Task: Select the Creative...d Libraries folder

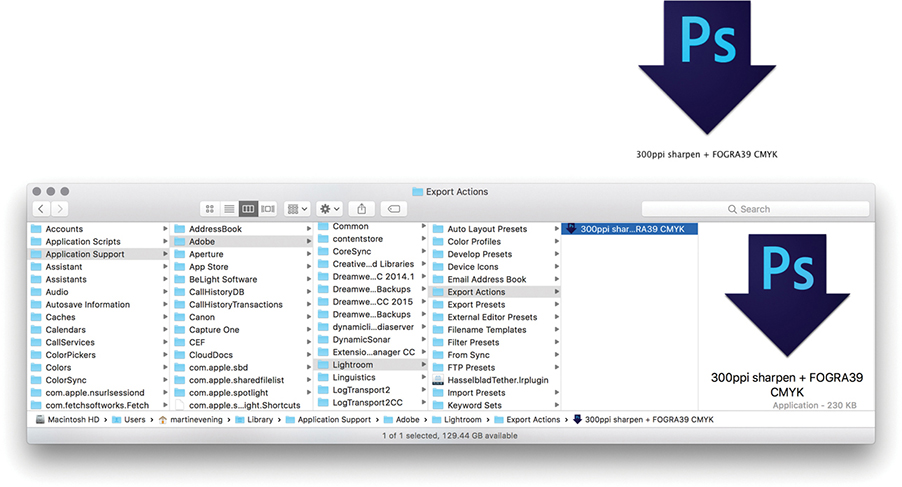Action: coord(371,264)
